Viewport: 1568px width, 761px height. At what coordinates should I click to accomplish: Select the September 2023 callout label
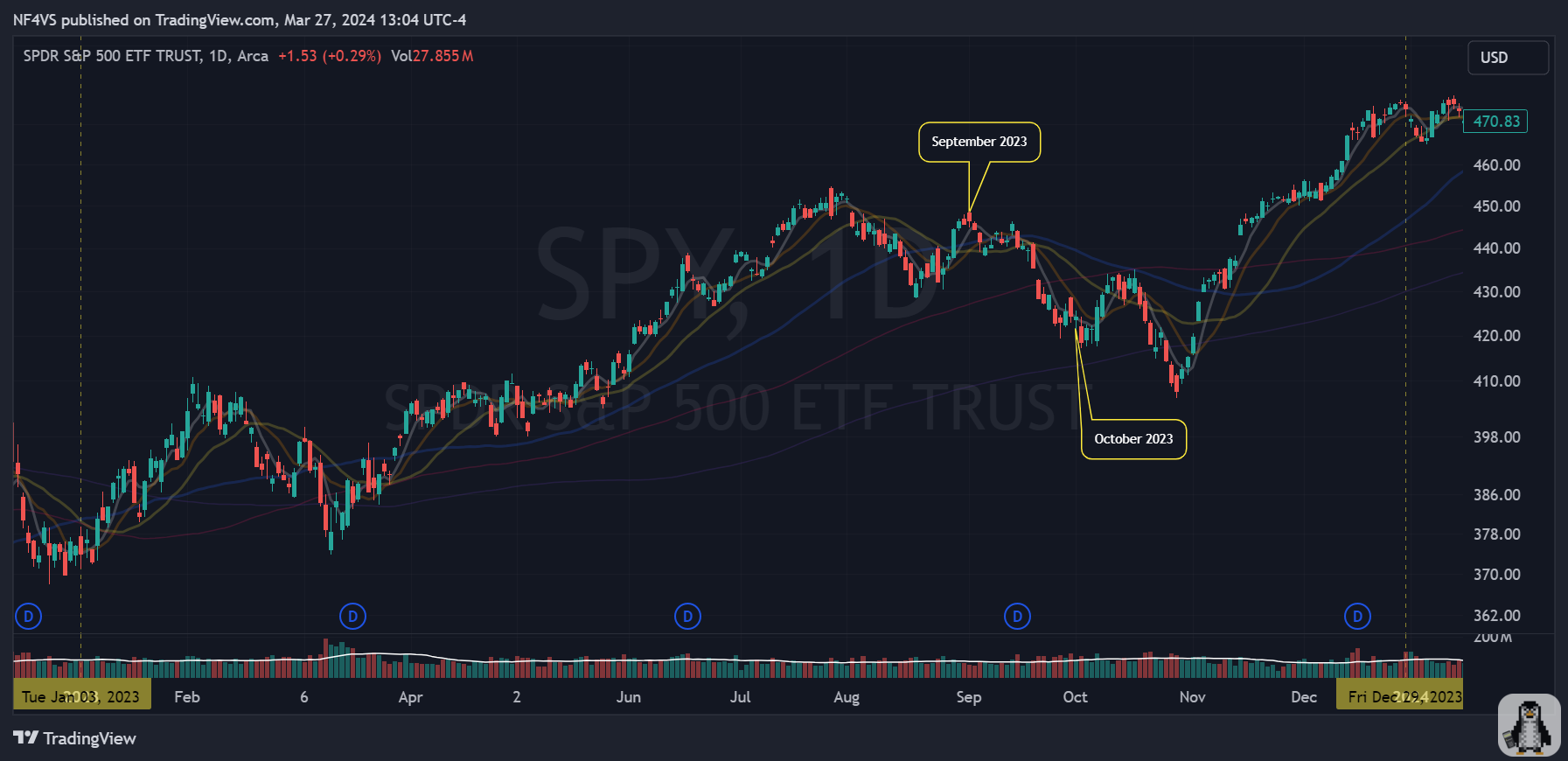click(979, 142)
